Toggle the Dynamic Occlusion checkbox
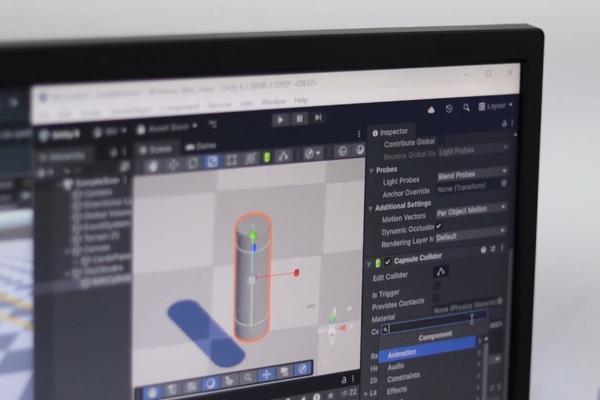 coord(439,226)
